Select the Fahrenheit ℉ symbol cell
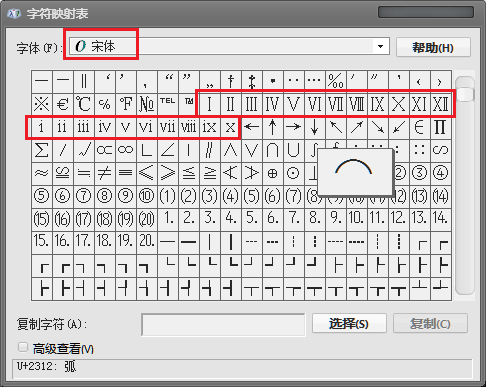 click(126, 104)
